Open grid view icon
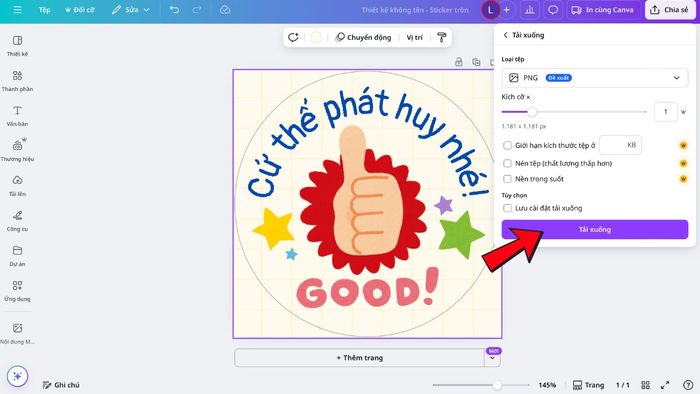 pyautogui.click(x=646, y=385)
